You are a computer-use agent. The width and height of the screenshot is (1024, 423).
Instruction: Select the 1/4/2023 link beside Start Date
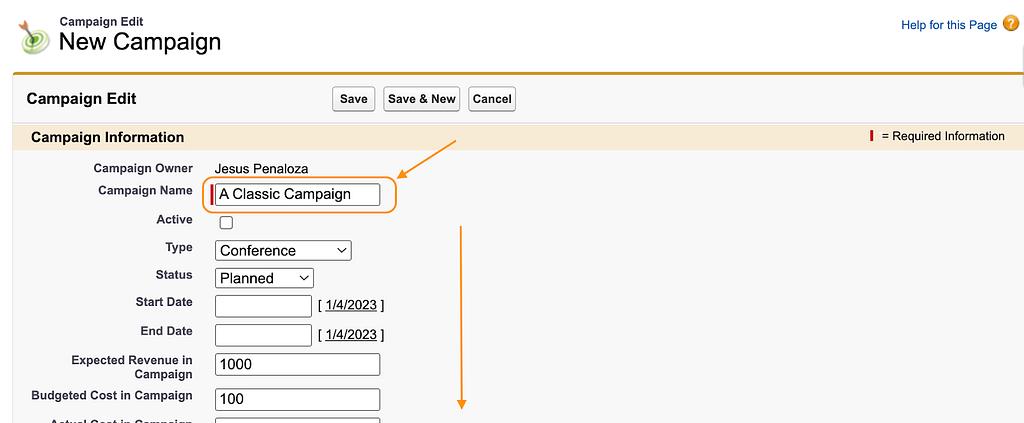pos(351,306)
